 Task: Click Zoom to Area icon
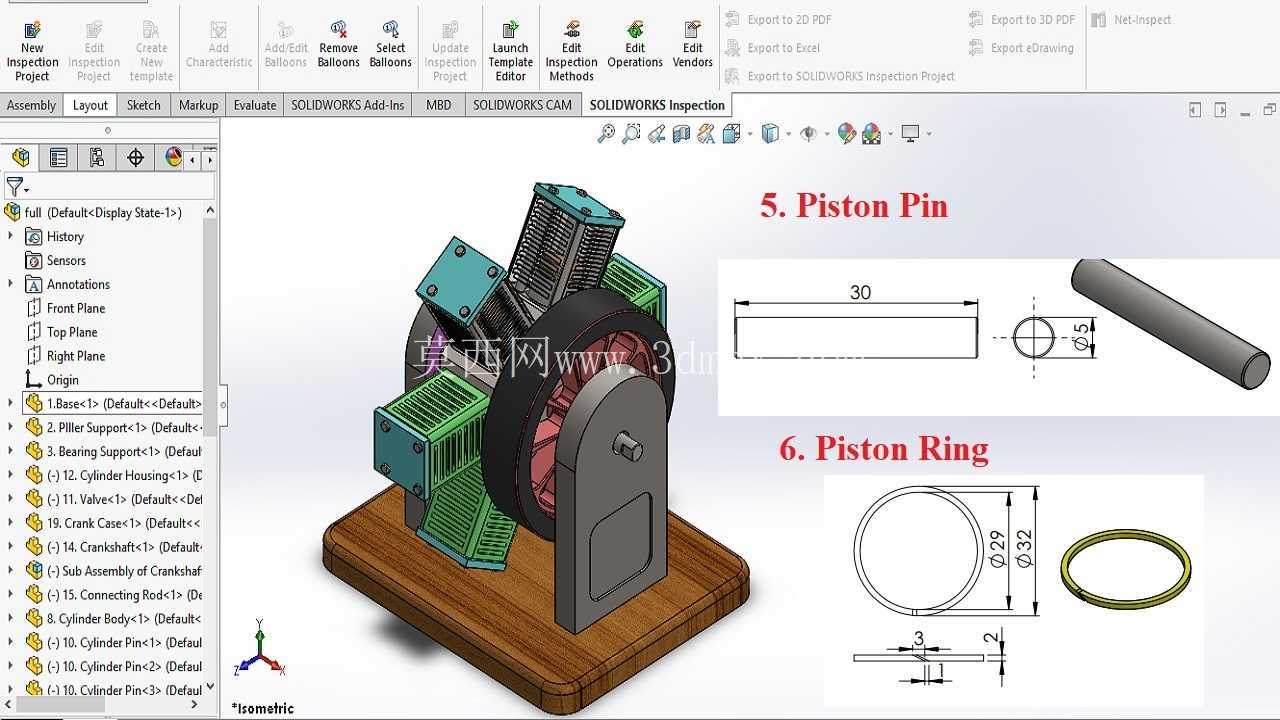[x=631, y=133]
